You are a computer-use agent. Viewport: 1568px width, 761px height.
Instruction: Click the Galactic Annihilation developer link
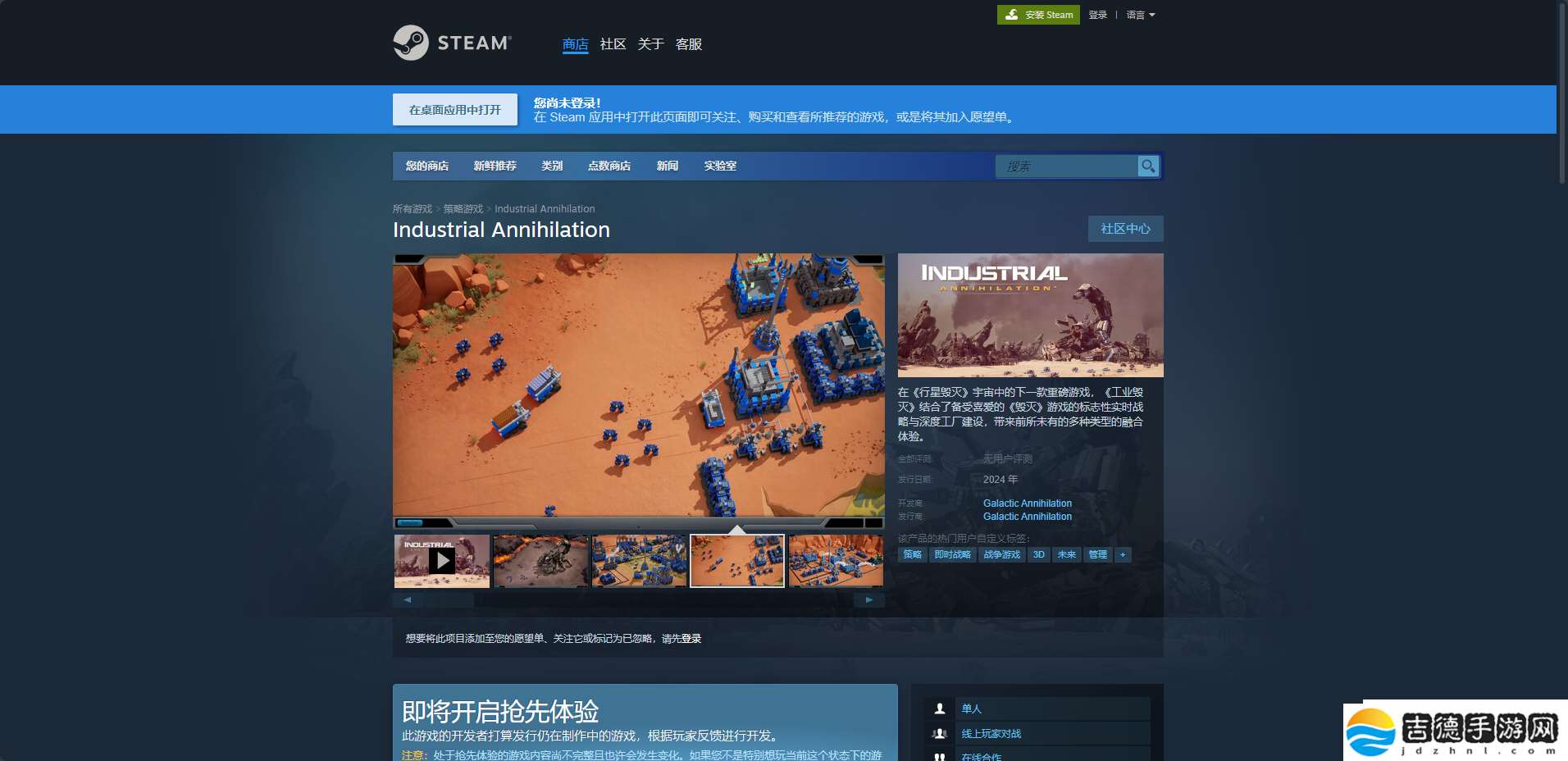pyautogui.click(x=1027, y=504)
